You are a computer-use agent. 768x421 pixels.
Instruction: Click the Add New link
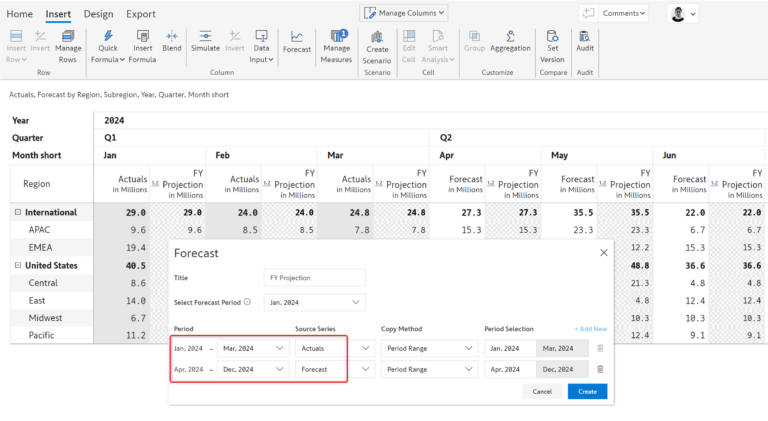tap(590, 328)
